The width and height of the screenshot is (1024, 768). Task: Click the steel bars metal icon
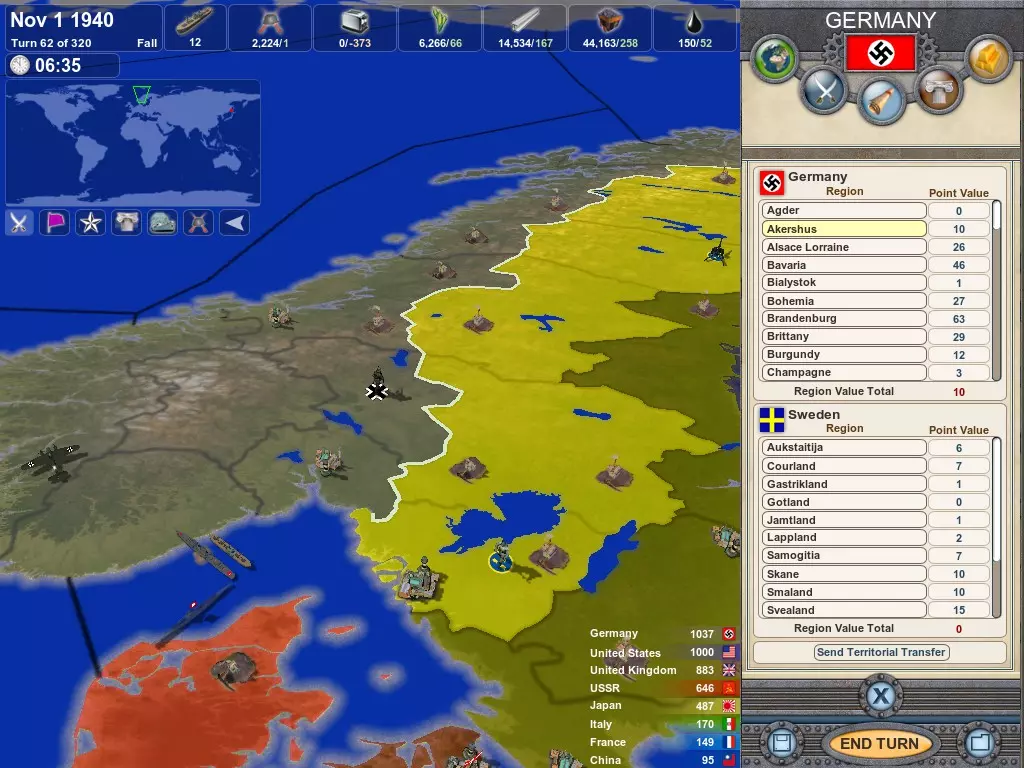pos(525,20)
